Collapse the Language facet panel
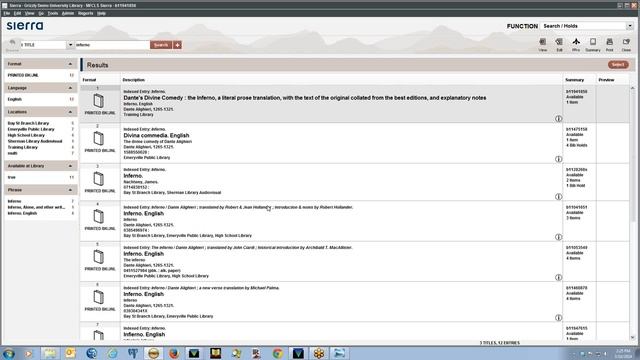This screenshot has width=640, height=360. [70, 88]
